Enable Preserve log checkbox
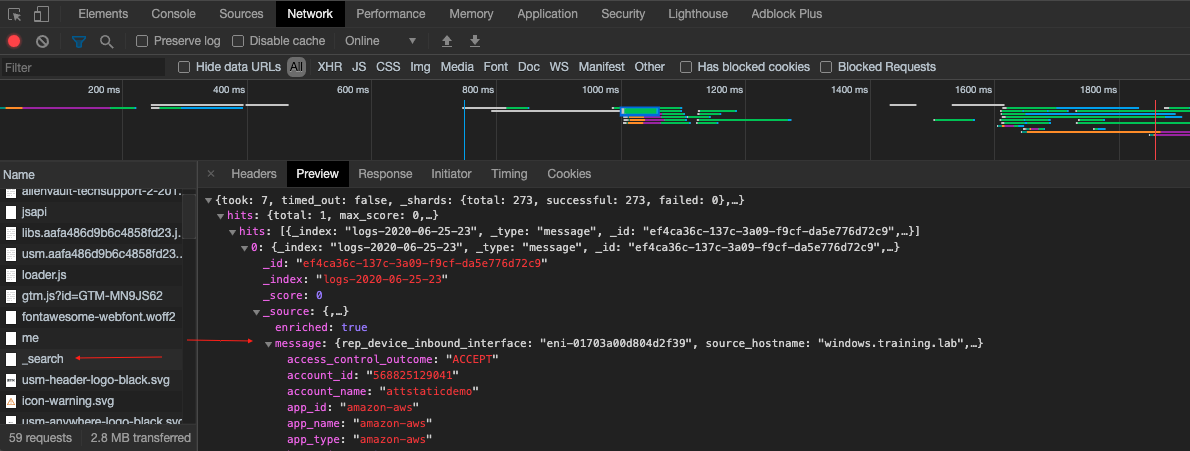 [142, 41]
